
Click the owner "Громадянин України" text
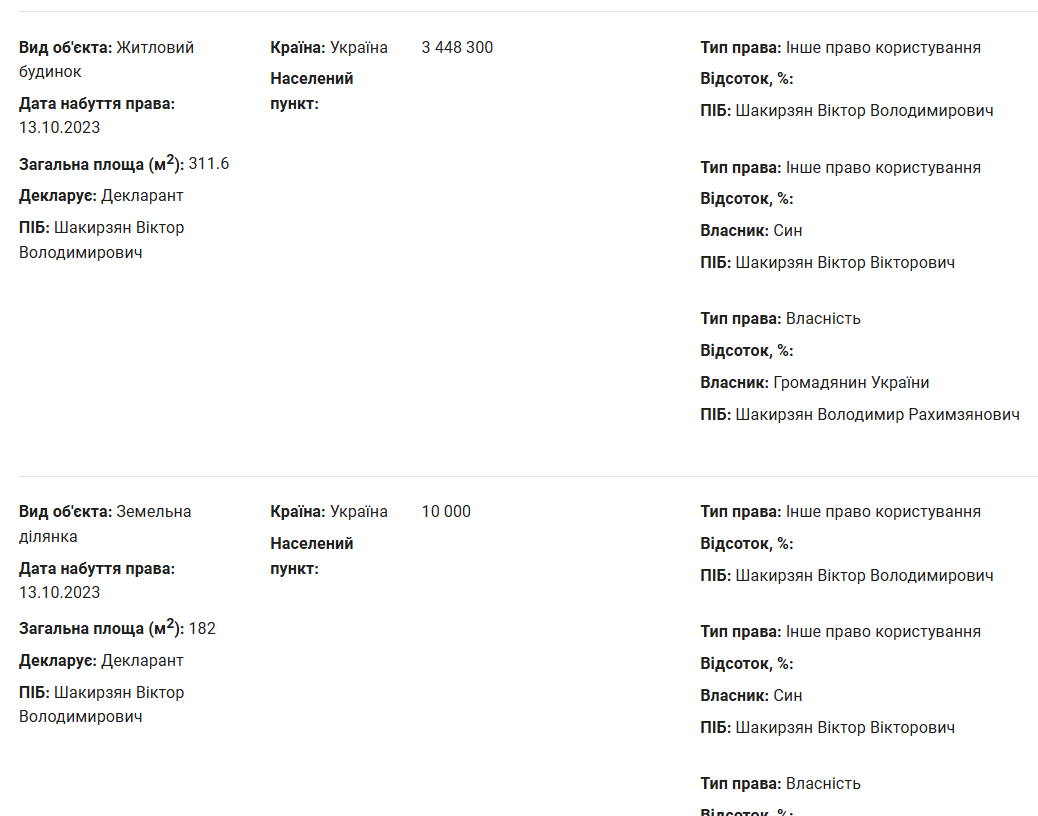851,383
